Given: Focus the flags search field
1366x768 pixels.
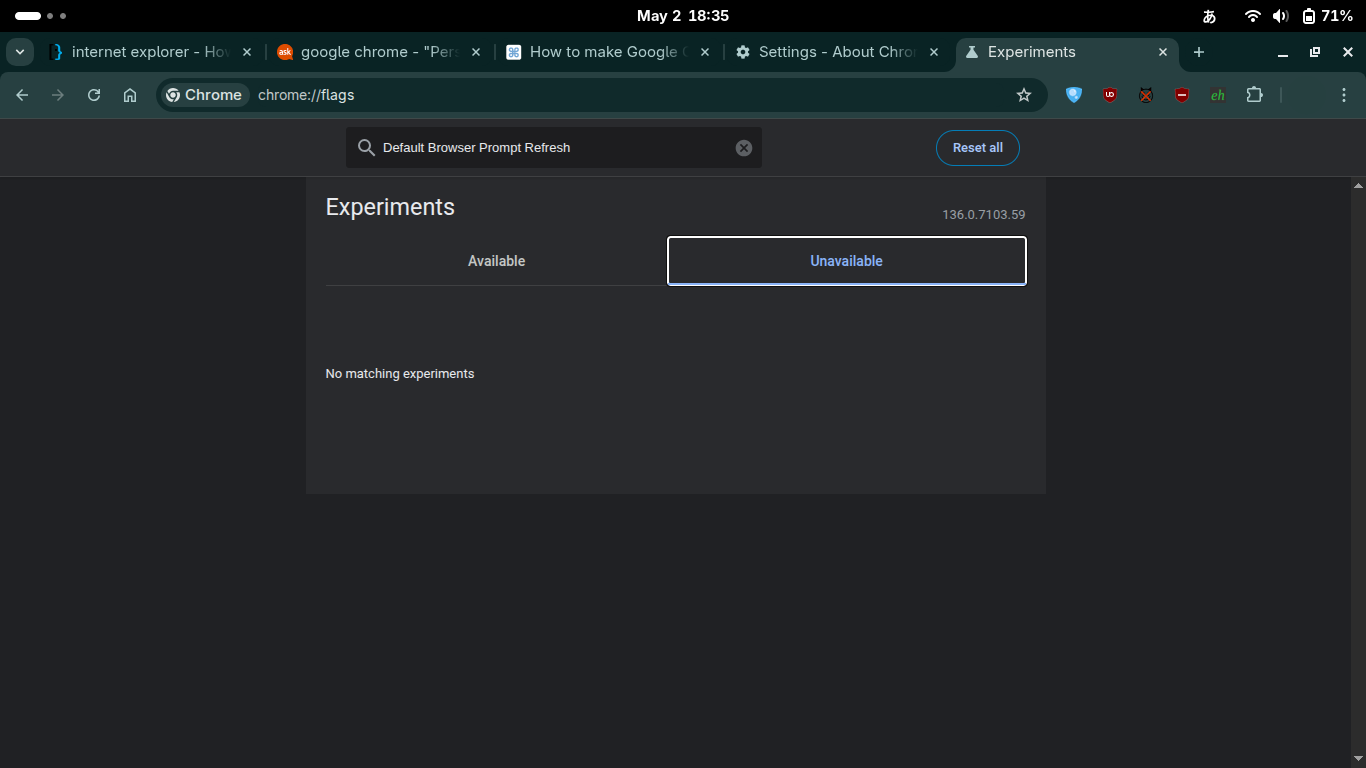Looking at the screenshot, I should coord(554,148).
